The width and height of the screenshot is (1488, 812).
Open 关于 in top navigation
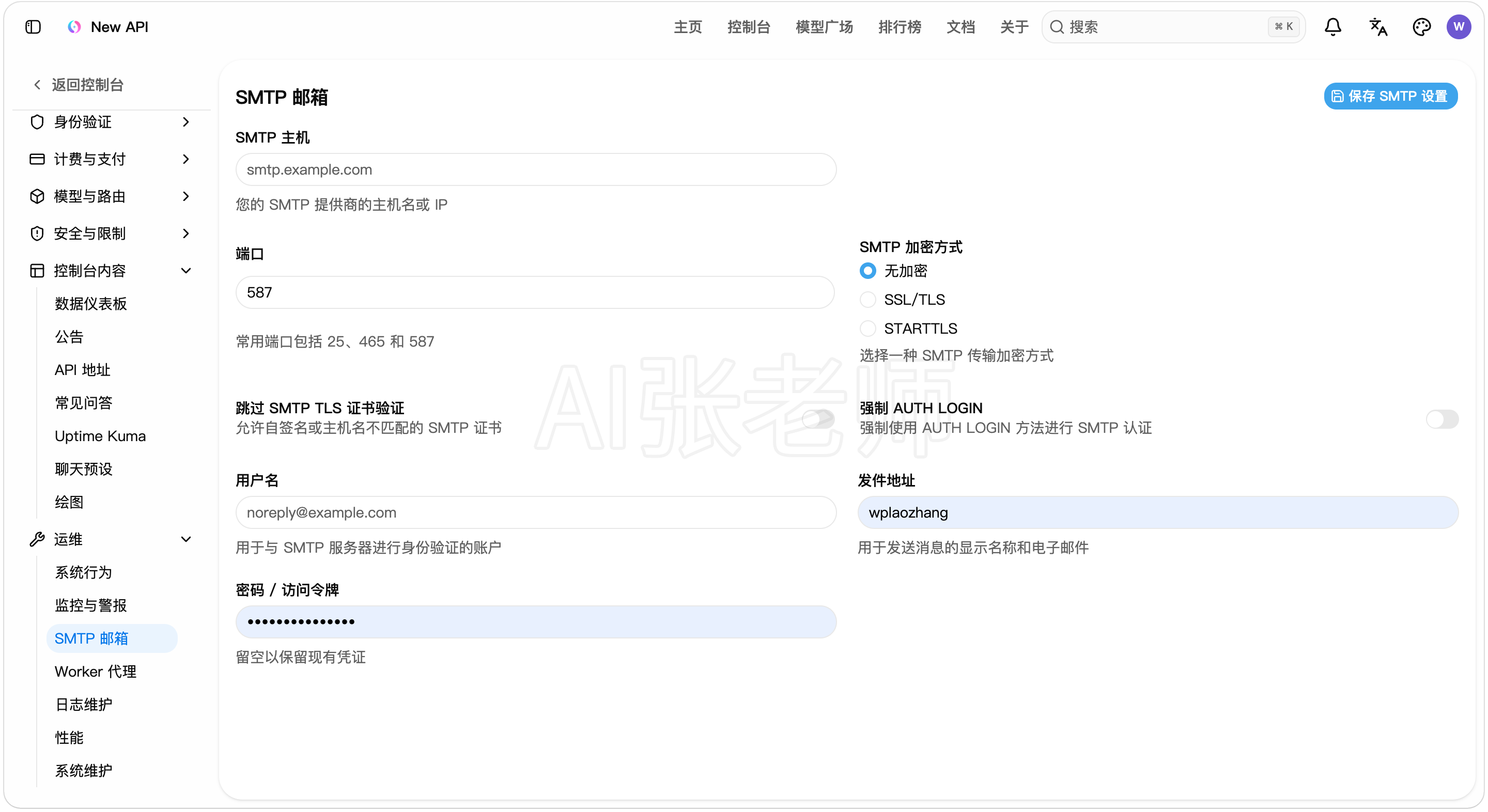pyautogui.click(x=1014, y=27)
